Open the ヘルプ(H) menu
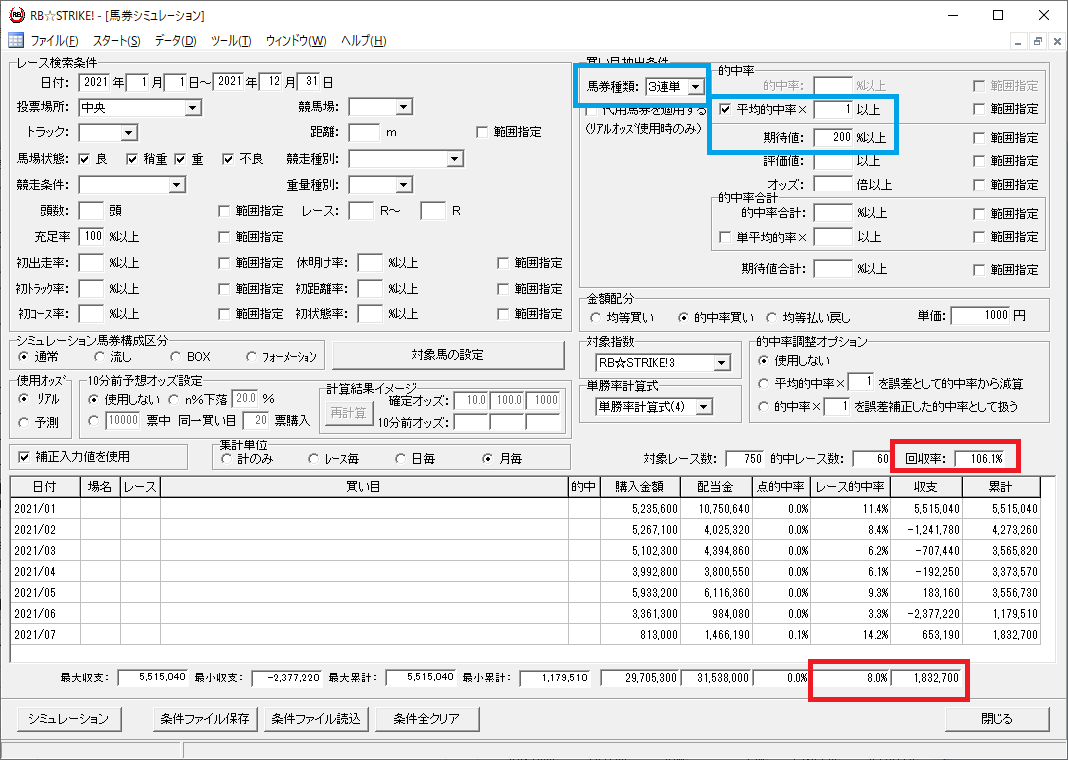The height and width of the screenshot is (760, 1068). (364, 41)
